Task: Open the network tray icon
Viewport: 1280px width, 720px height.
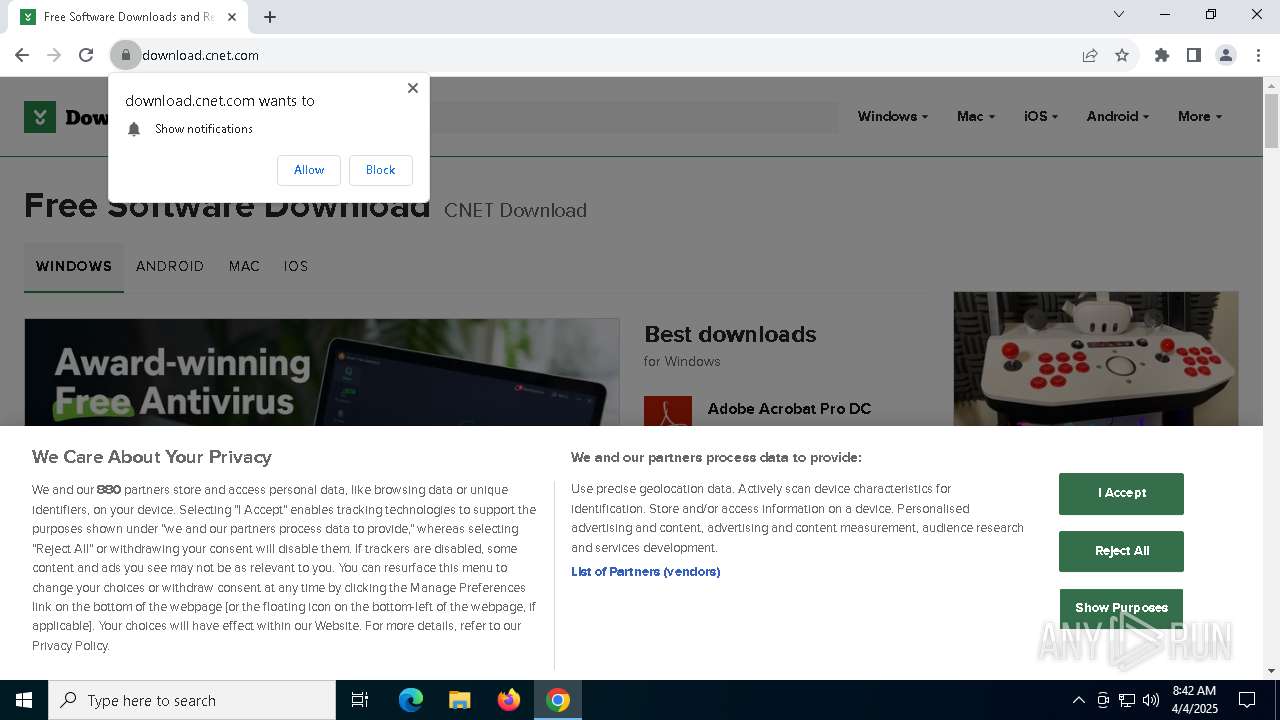Action: (x=1127, y=700)
